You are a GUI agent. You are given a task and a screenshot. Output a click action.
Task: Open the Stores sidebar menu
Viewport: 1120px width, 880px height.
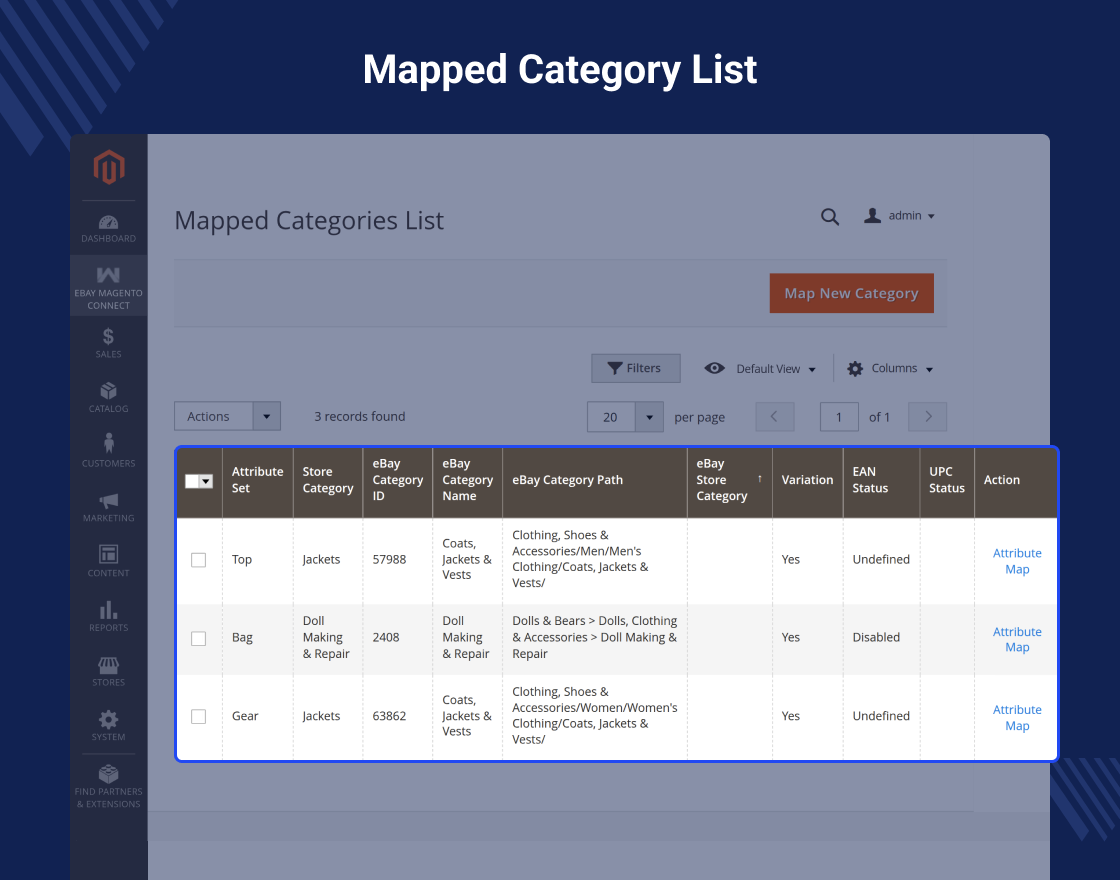109,671
